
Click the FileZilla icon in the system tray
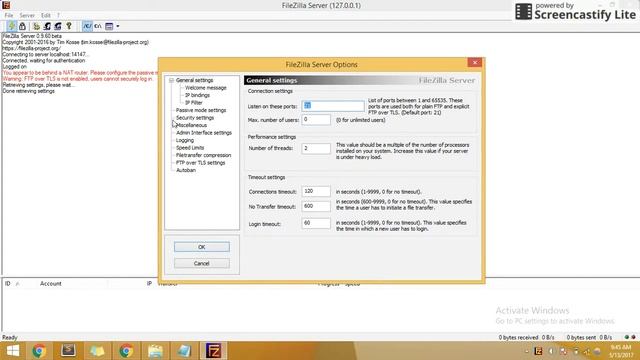coord(538,351)
